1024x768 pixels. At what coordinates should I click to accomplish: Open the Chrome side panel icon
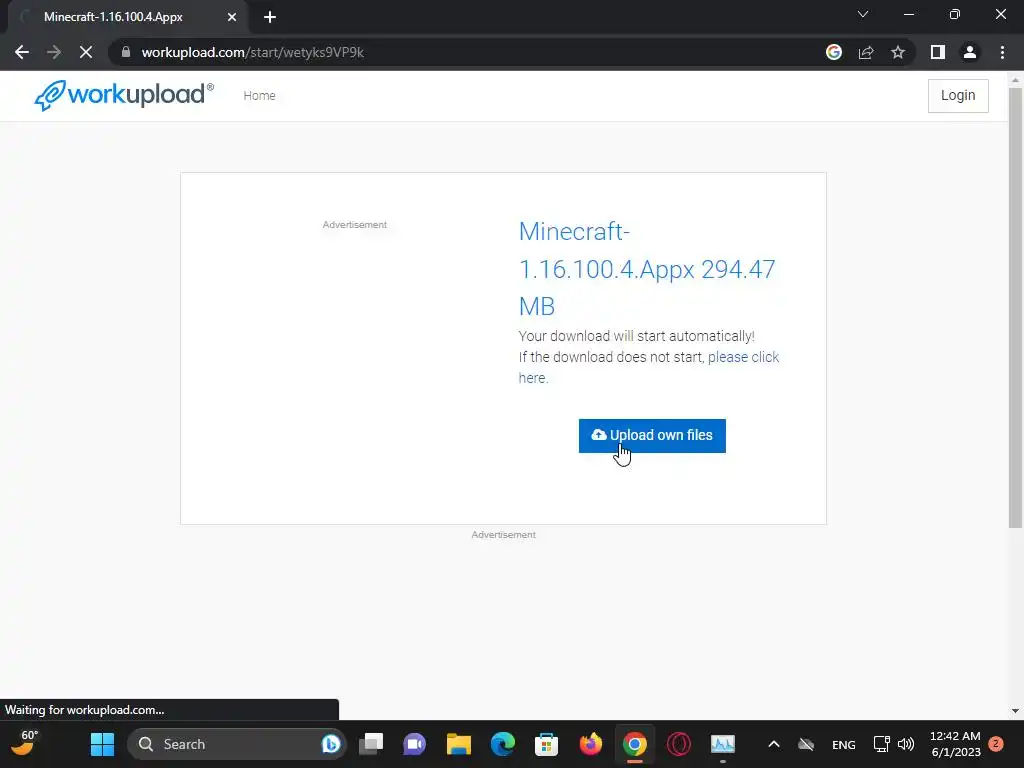click(x=938, y=52)
